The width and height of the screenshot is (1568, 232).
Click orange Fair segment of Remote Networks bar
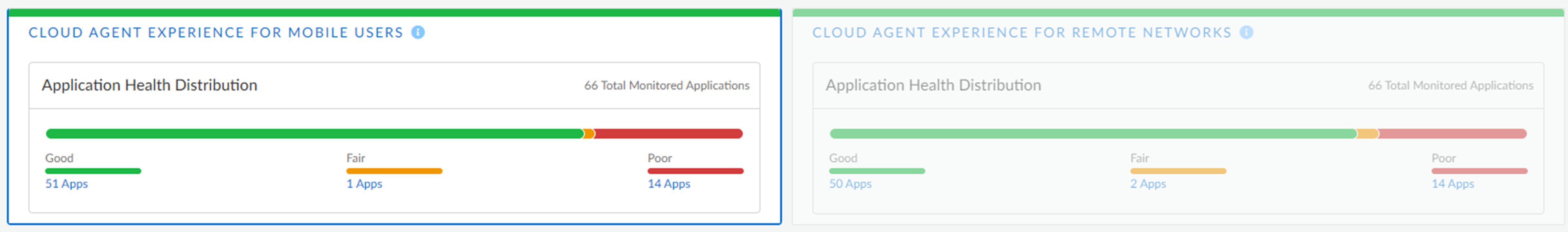click(x=1367, y=134)
